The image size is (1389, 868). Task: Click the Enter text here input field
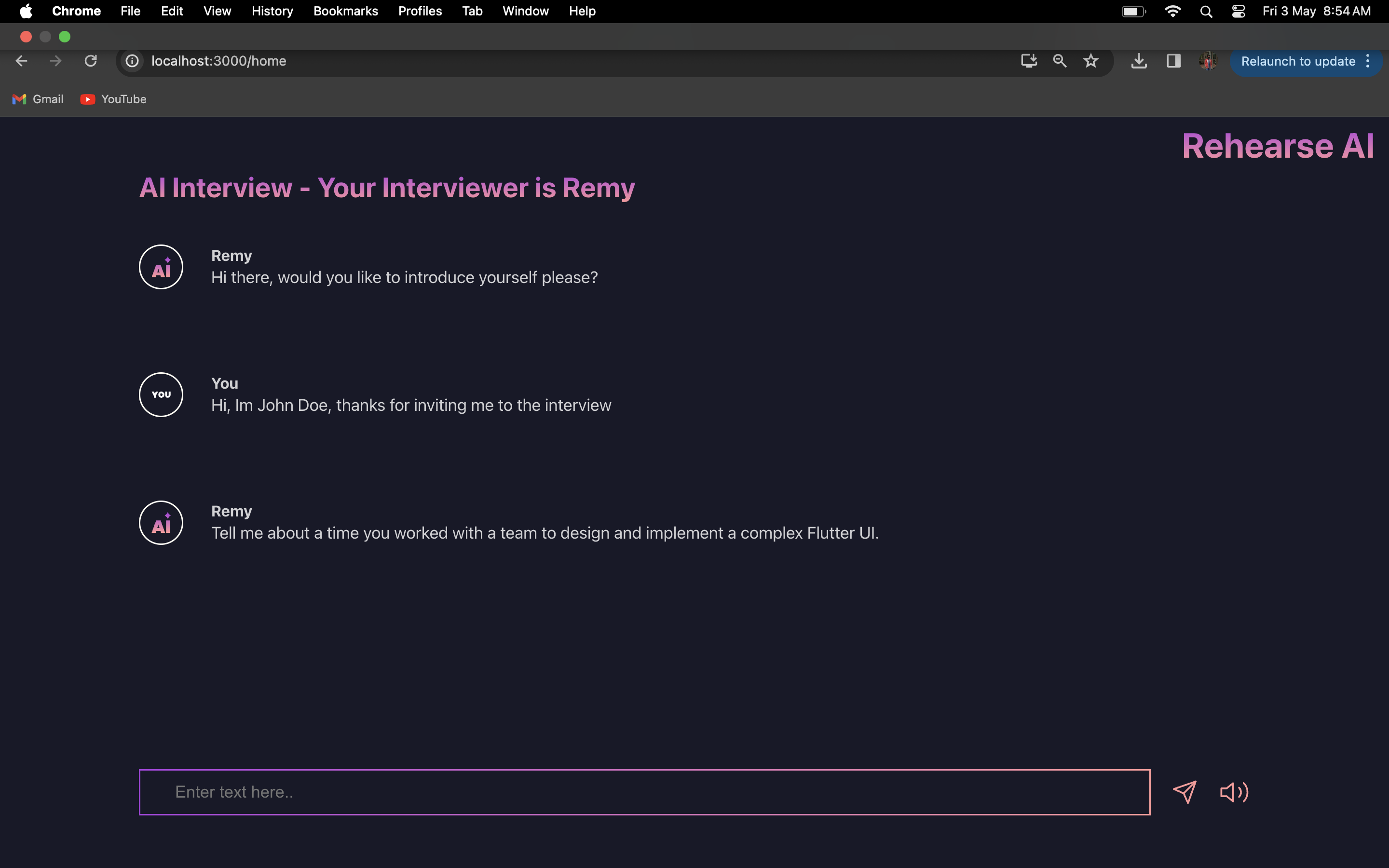point(644,792)
